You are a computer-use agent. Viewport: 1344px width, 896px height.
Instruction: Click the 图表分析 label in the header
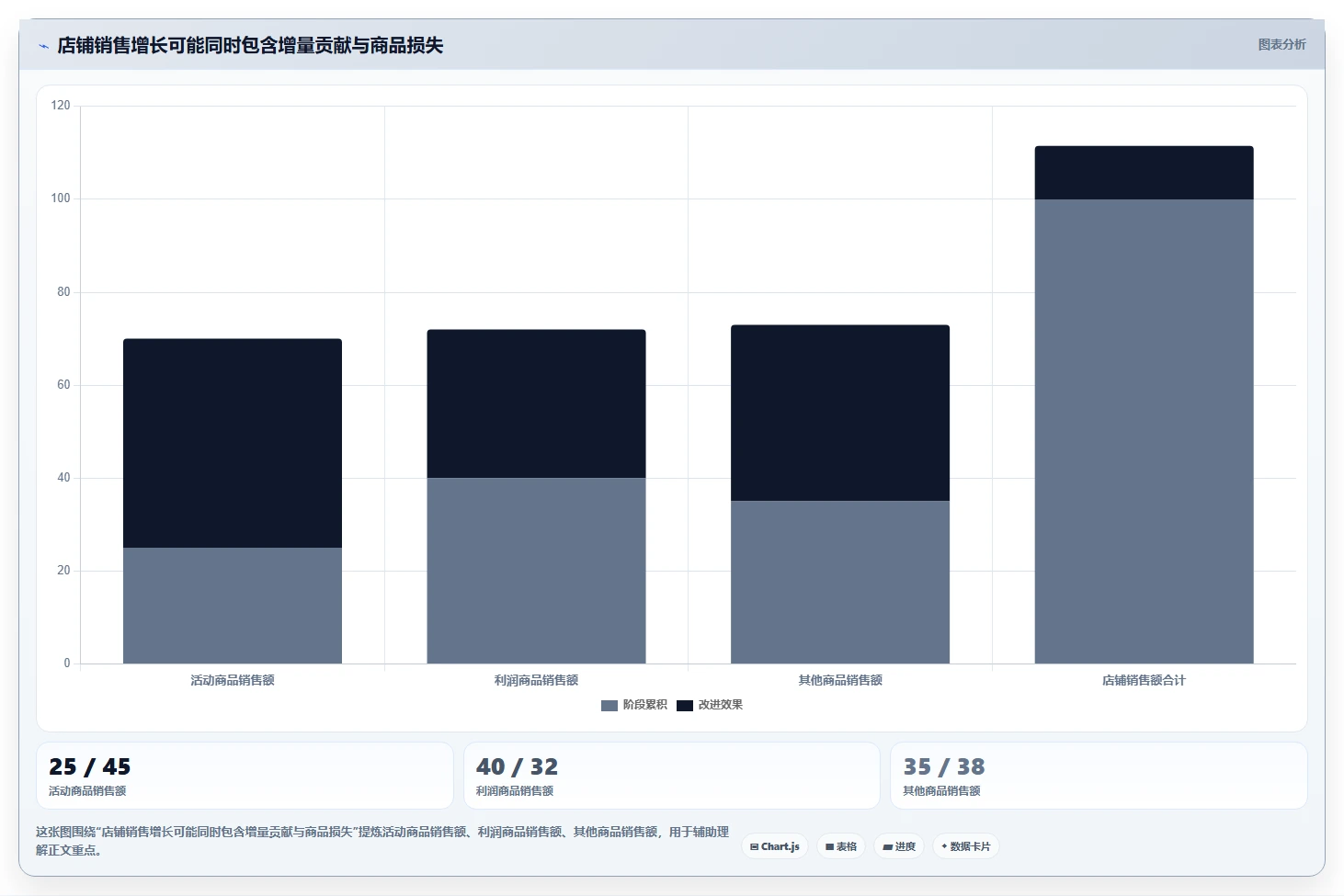click(x=1281, y=44)
